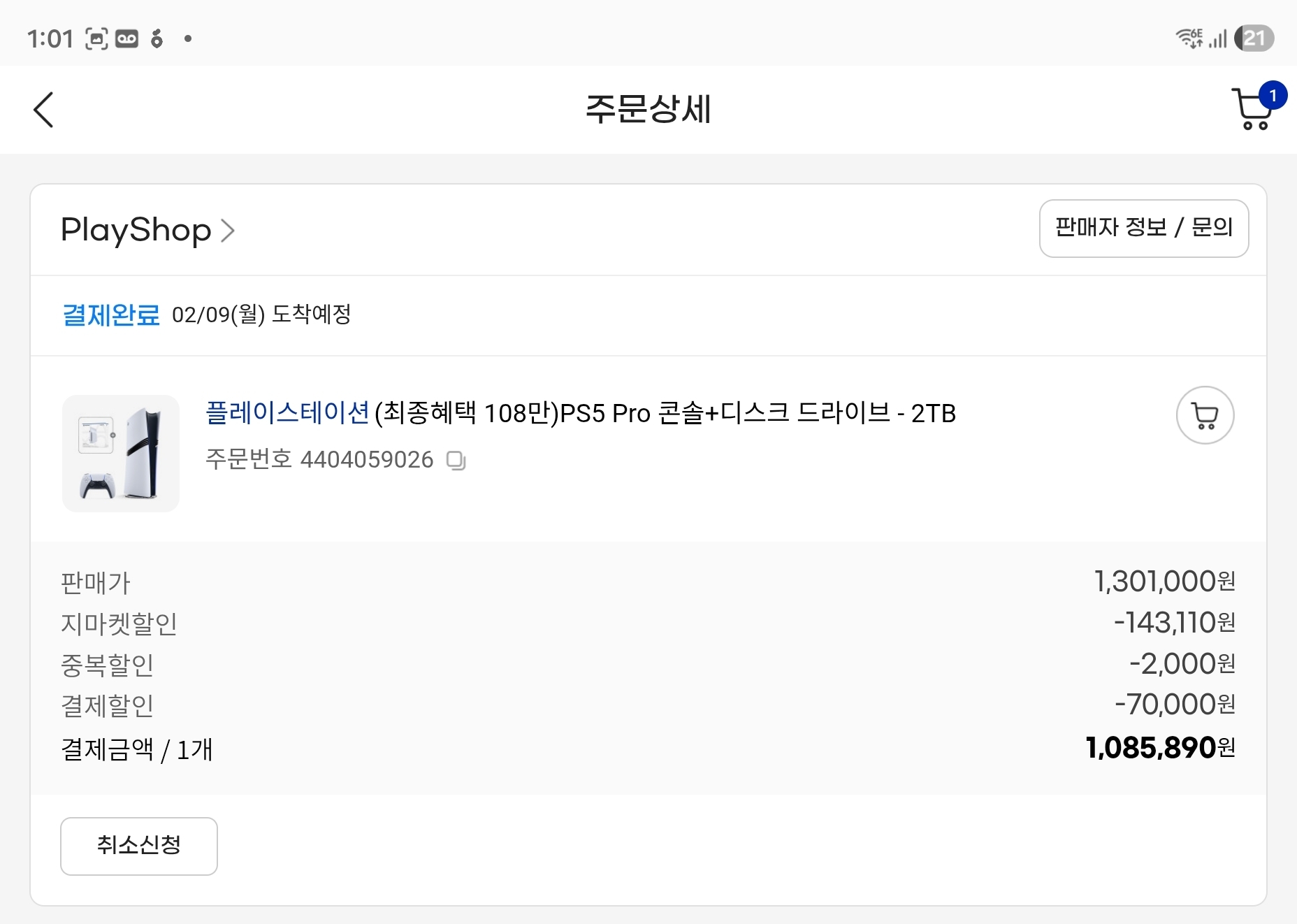
Task: Tap the 결제완료 payment status label
Action: tap(110, 315)
